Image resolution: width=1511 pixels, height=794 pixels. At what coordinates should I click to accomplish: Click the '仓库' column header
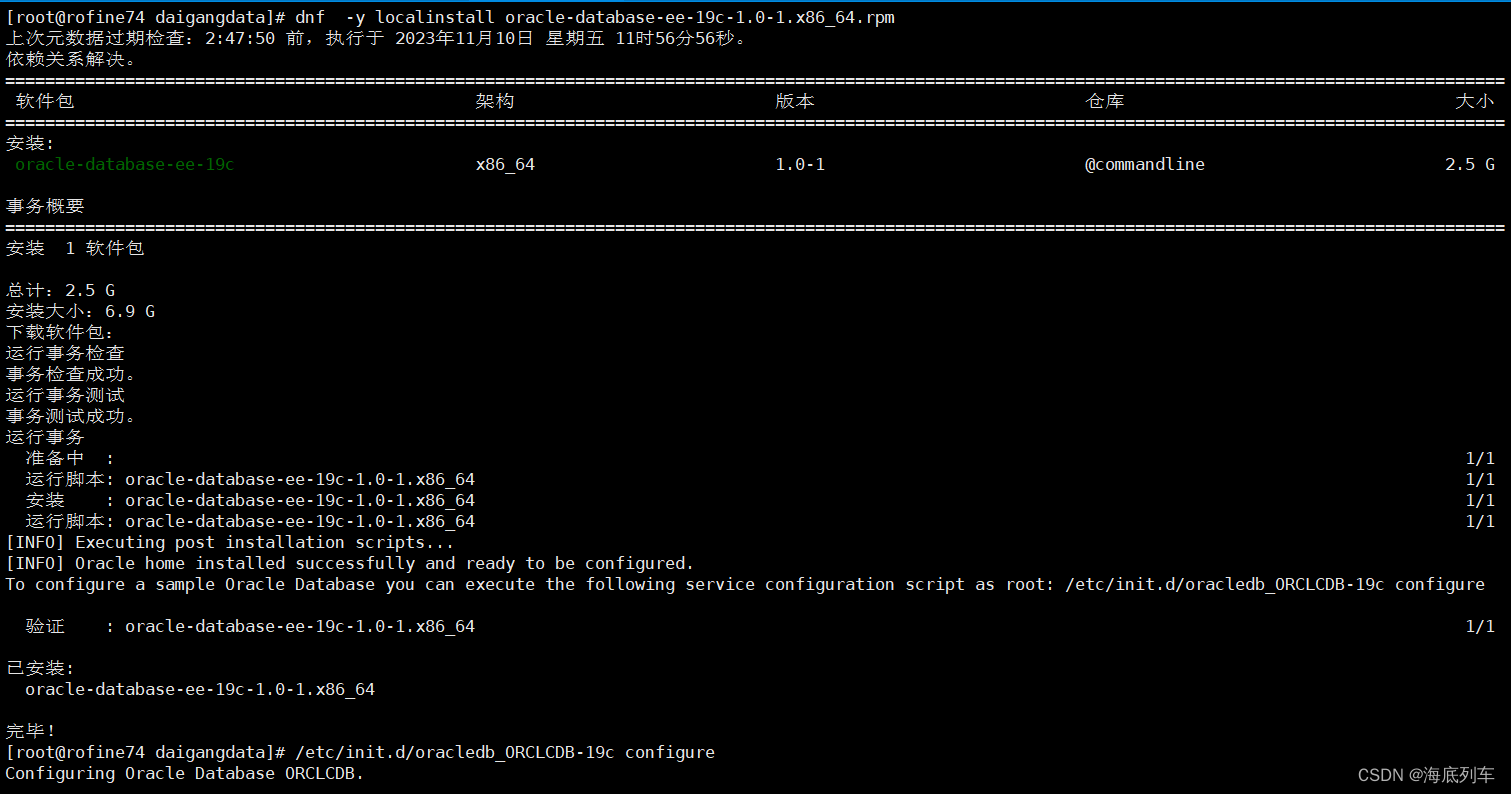(x=1105, y=101)
